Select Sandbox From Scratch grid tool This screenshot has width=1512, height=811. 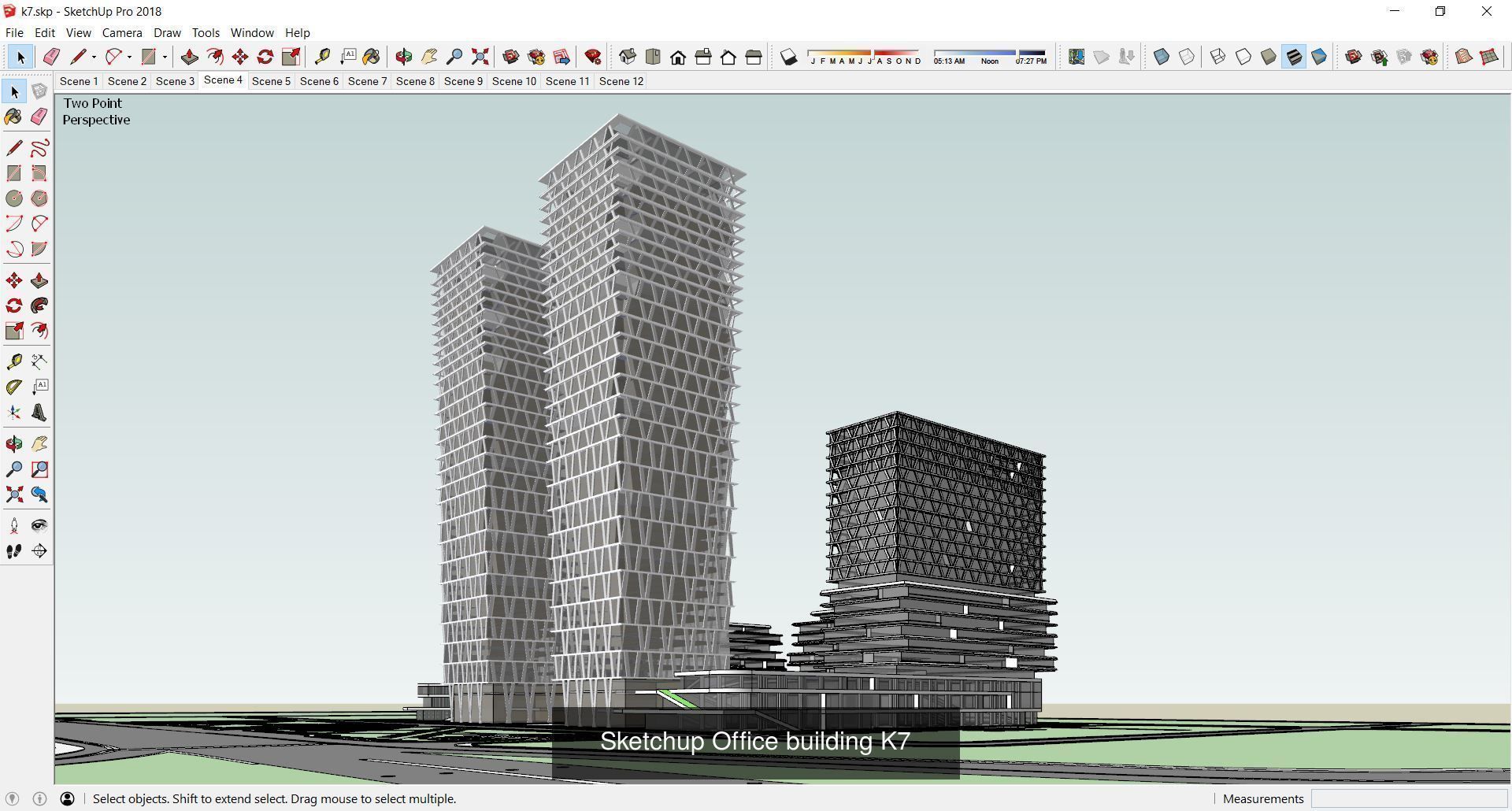(1489, 57)
